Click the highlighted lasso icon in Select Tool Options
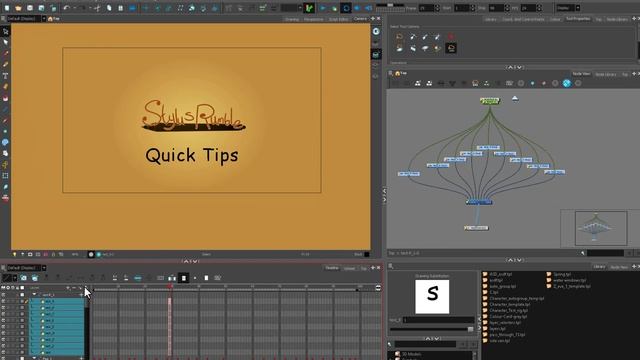 (451, 48)
